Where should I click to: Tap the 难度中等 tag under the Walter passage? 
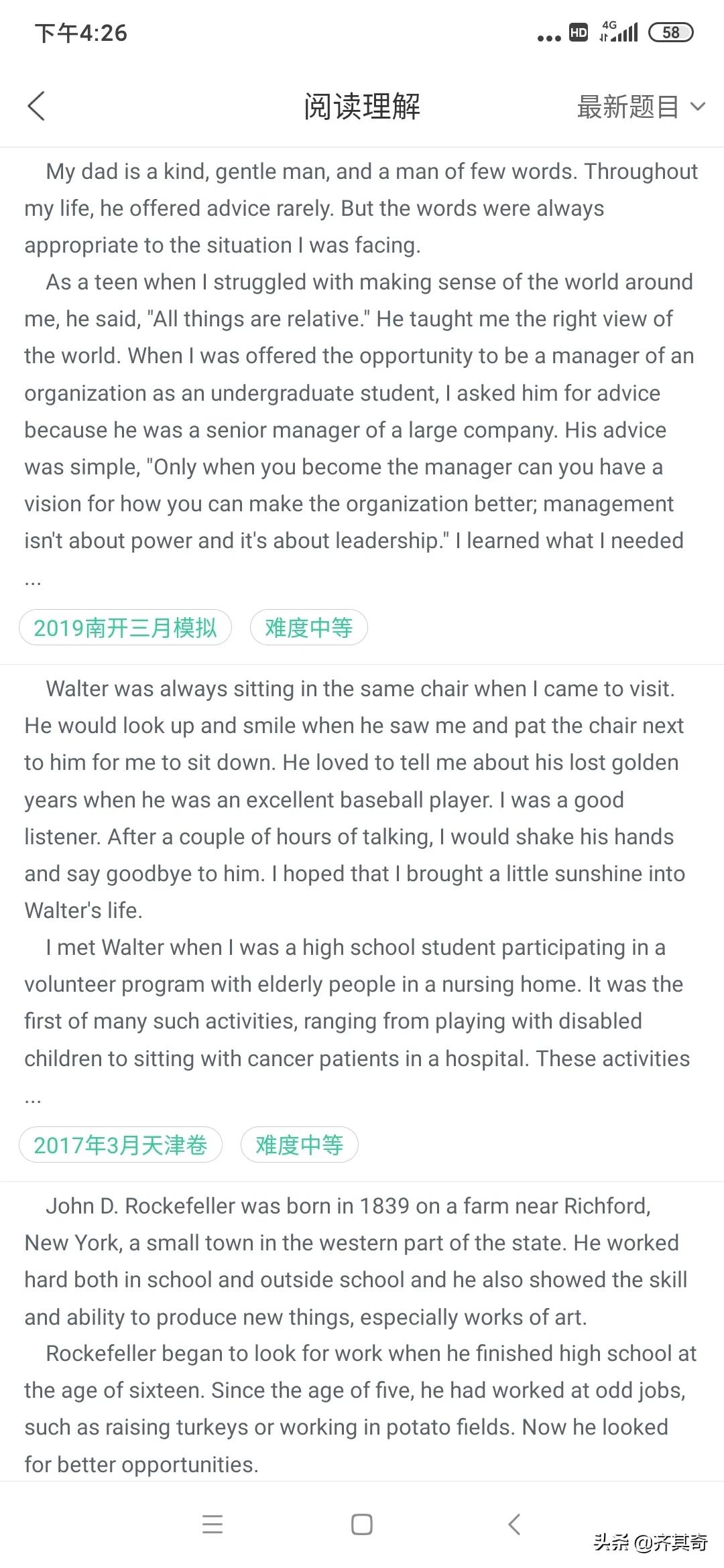click(299, 1145)
